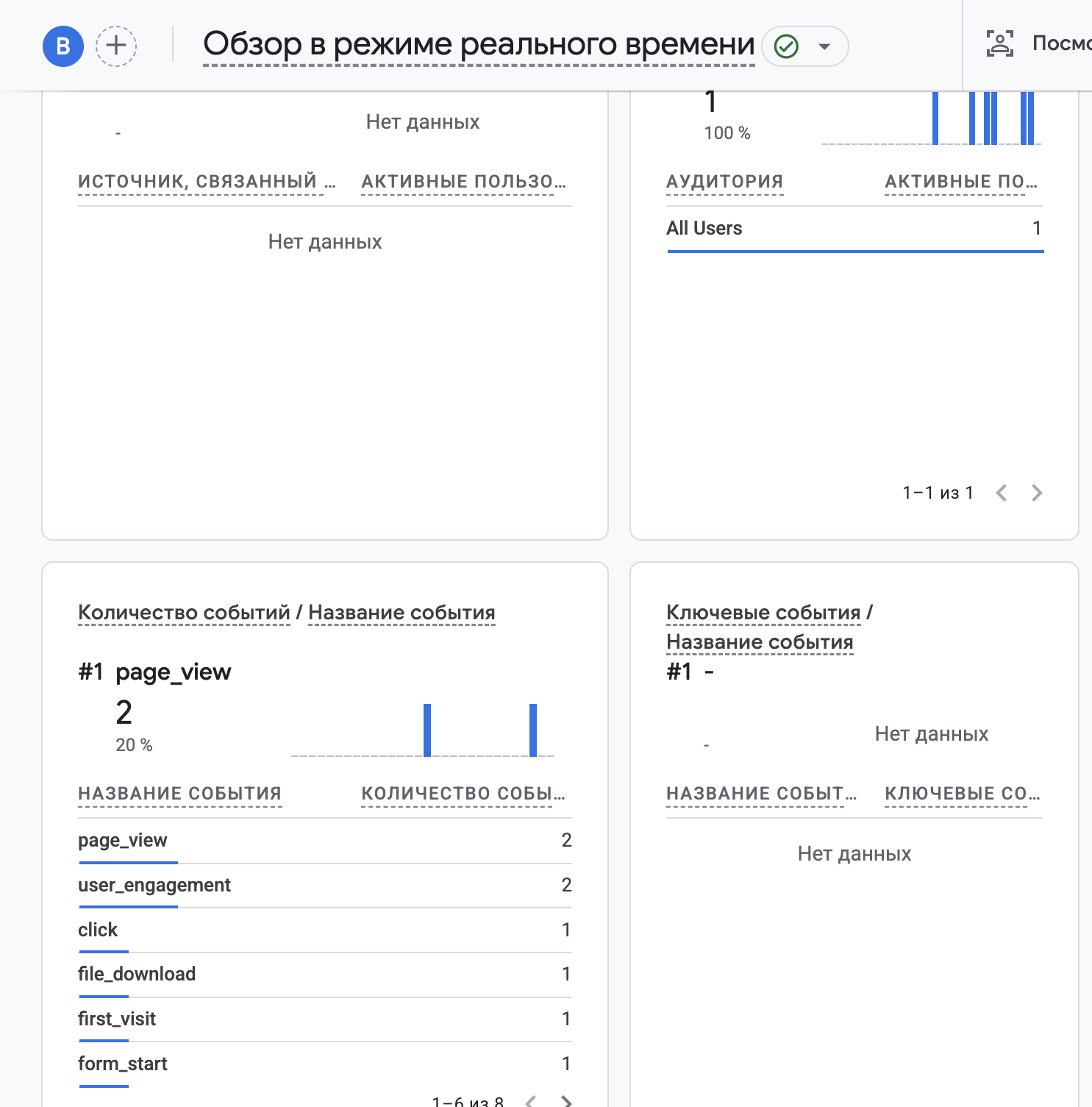
Task: Go to next page of events table
Action: coord(566,1101)
